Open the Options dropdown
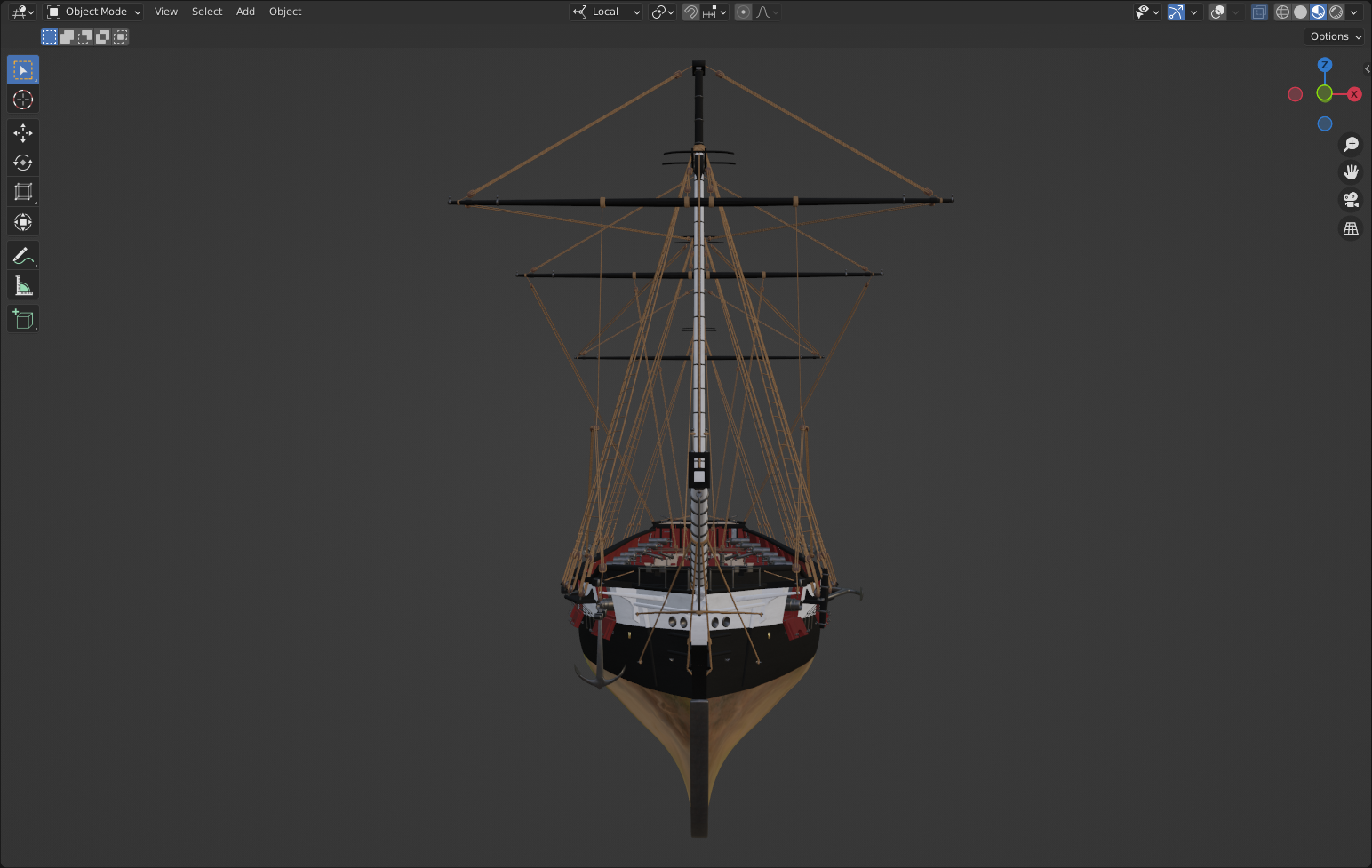 (1335, 36)
